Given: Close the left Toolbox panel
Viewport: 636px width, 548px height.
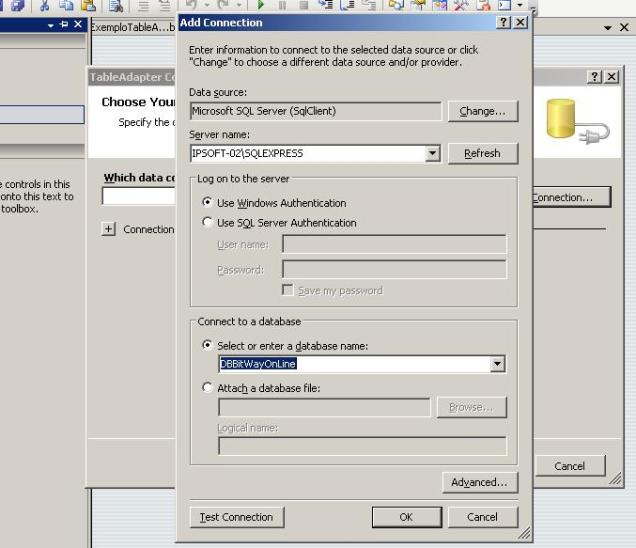Looking at the screenshot, I should [78, 25].
